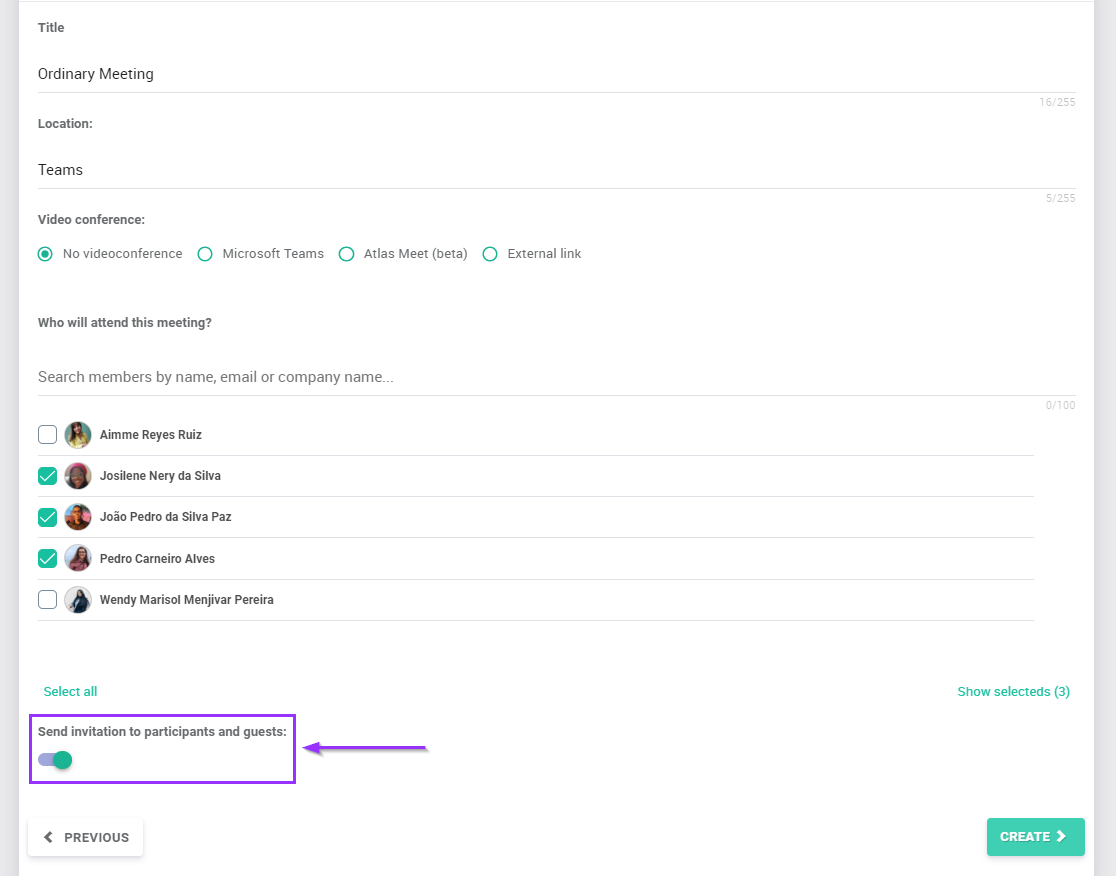This screenshot has width=1116, height=876.
Task: Click the Create button
Action: pyautogui.click(x=1036, y=837)
